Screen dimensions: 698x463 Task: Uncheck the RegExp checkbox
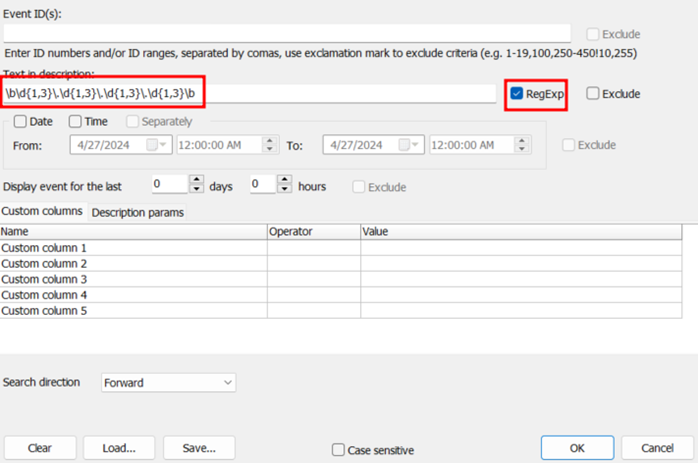click(x=516, y=93)
